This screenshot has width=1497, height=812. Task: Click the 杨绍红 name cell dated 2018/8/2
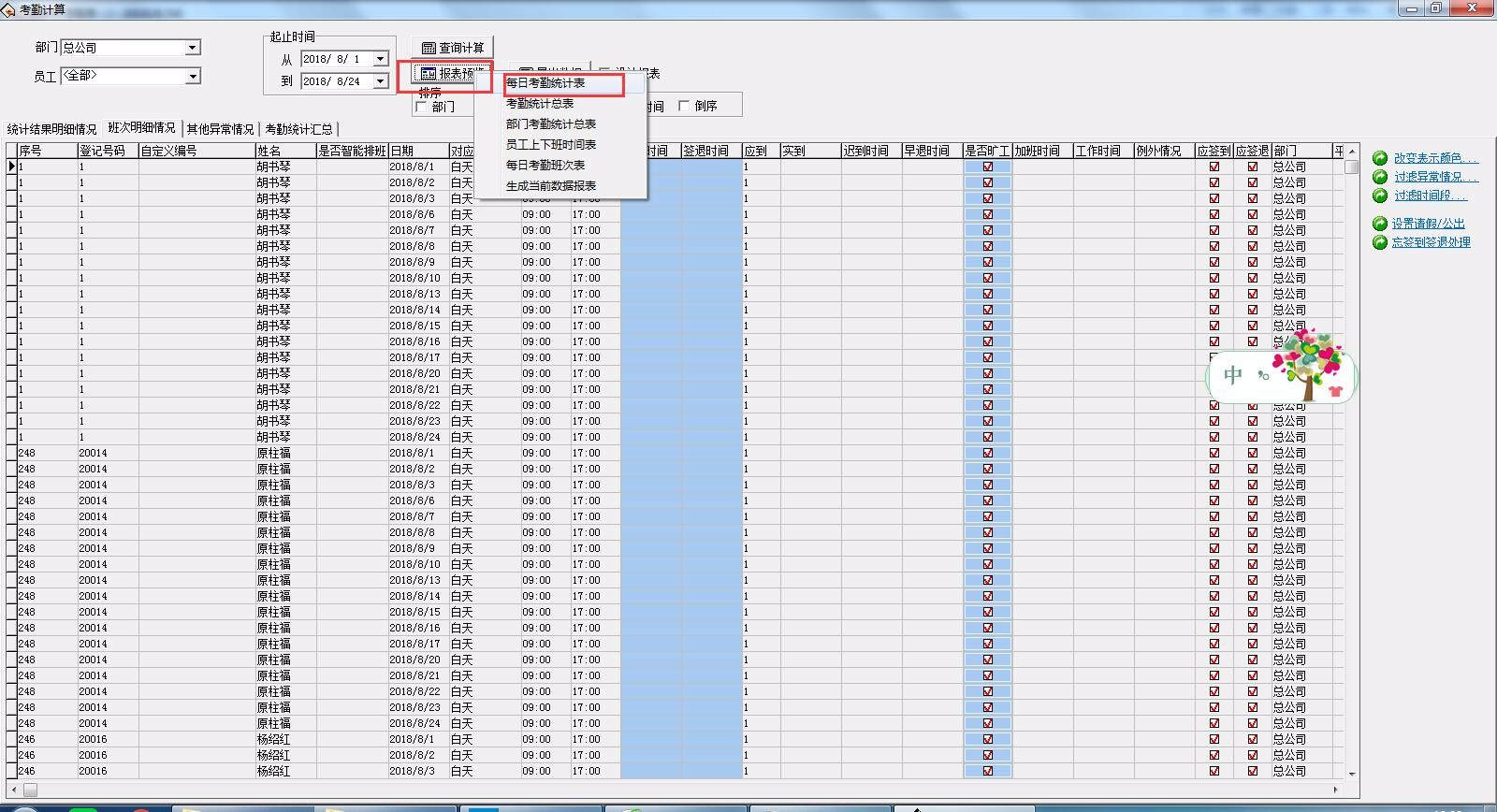click(285, 755)
